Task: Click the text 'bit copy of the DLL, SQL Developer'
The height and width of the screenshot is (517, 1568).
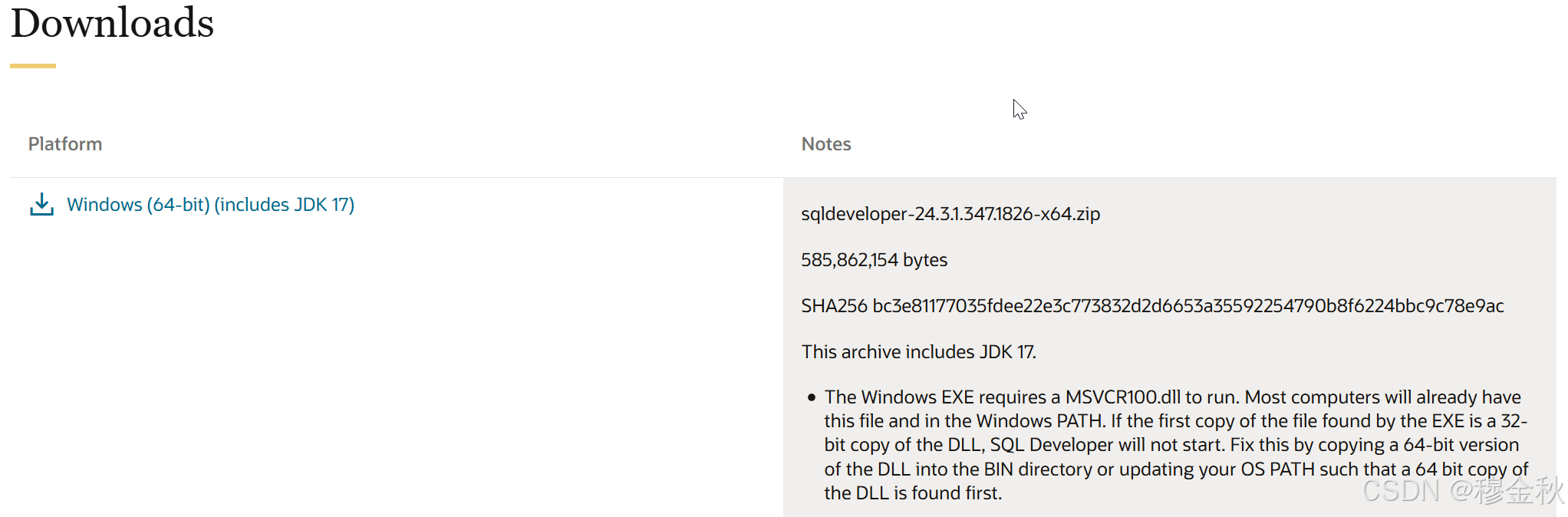Action: point(969,445)
